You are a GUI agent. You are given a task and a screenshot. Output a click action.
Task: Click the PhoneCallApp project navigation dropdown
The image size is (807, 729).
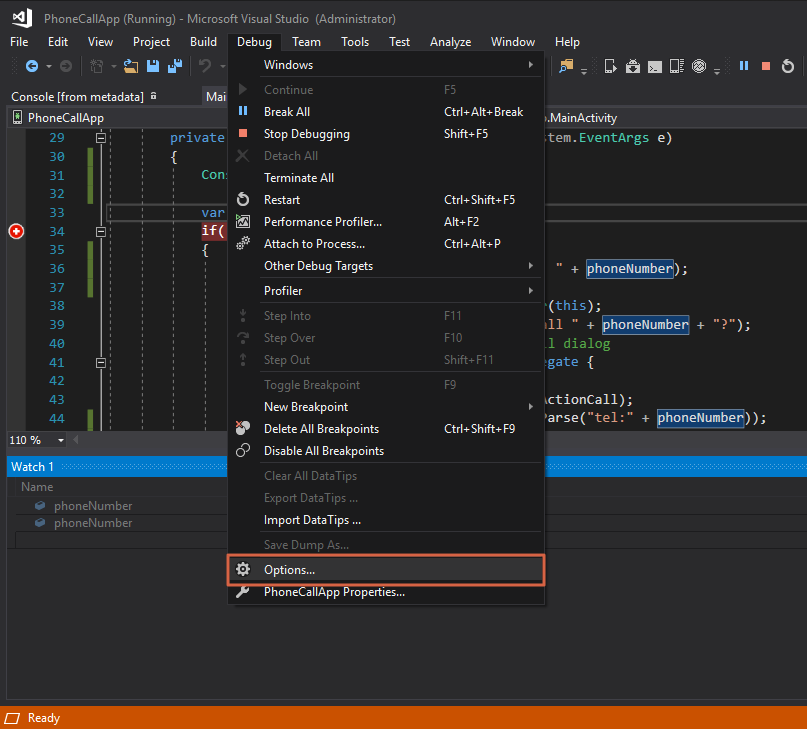pyautogui.click(x=118, y=118)
